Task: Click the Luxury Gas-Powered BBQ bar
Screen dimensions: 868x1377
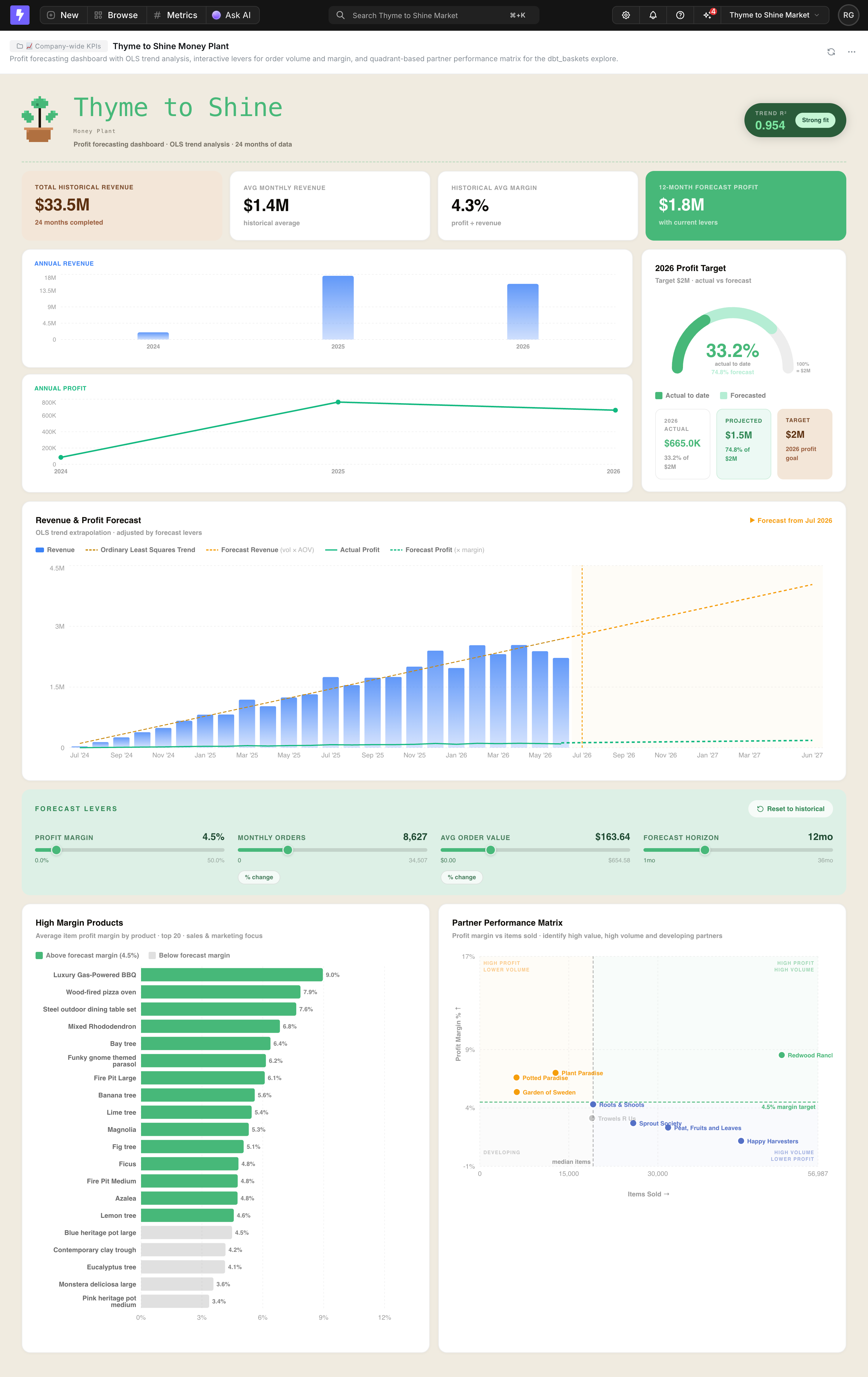Action: [232, 975]
